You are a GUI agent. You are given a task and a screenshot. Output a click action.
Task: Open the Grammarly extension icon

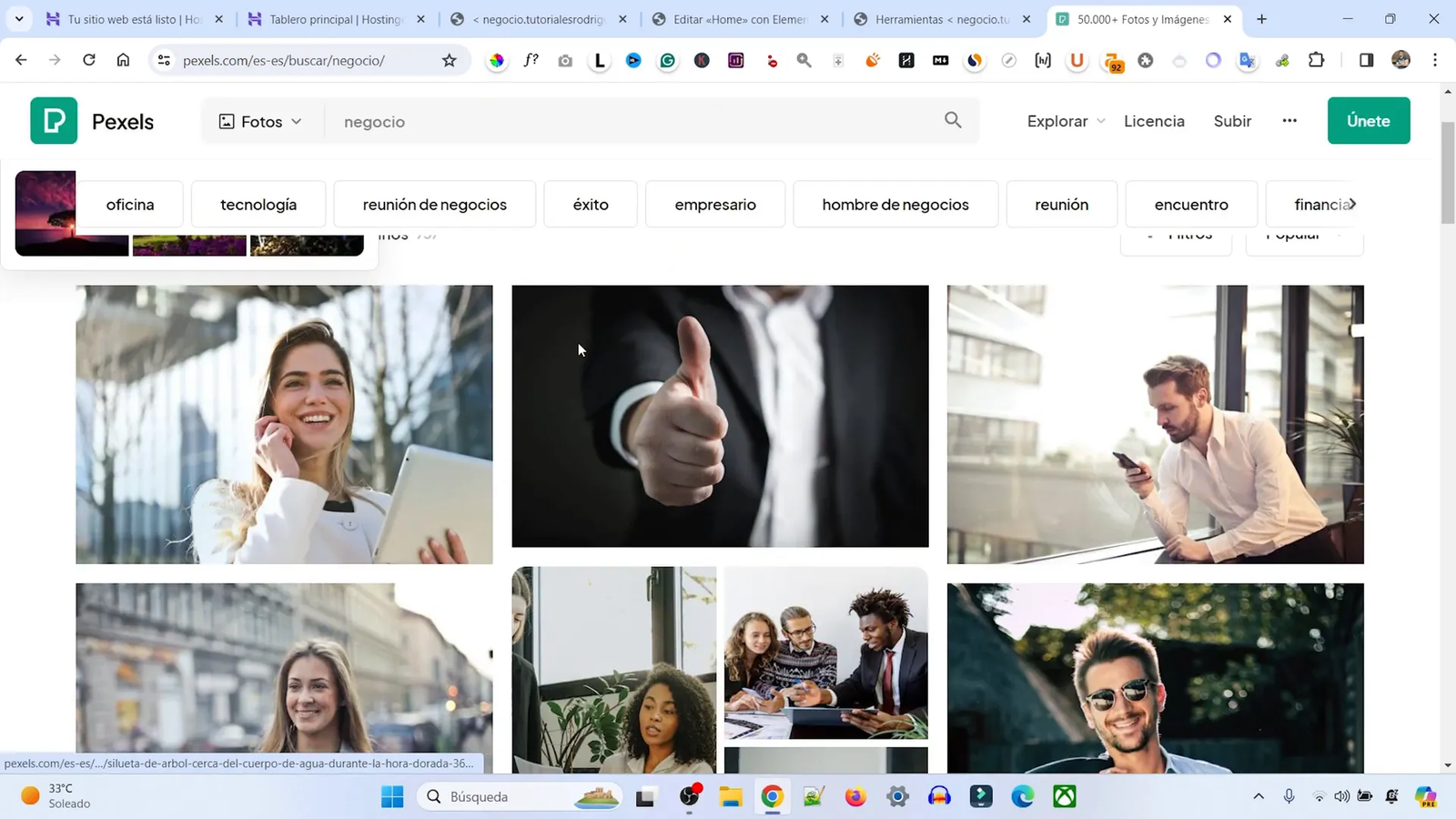[668, 60]
